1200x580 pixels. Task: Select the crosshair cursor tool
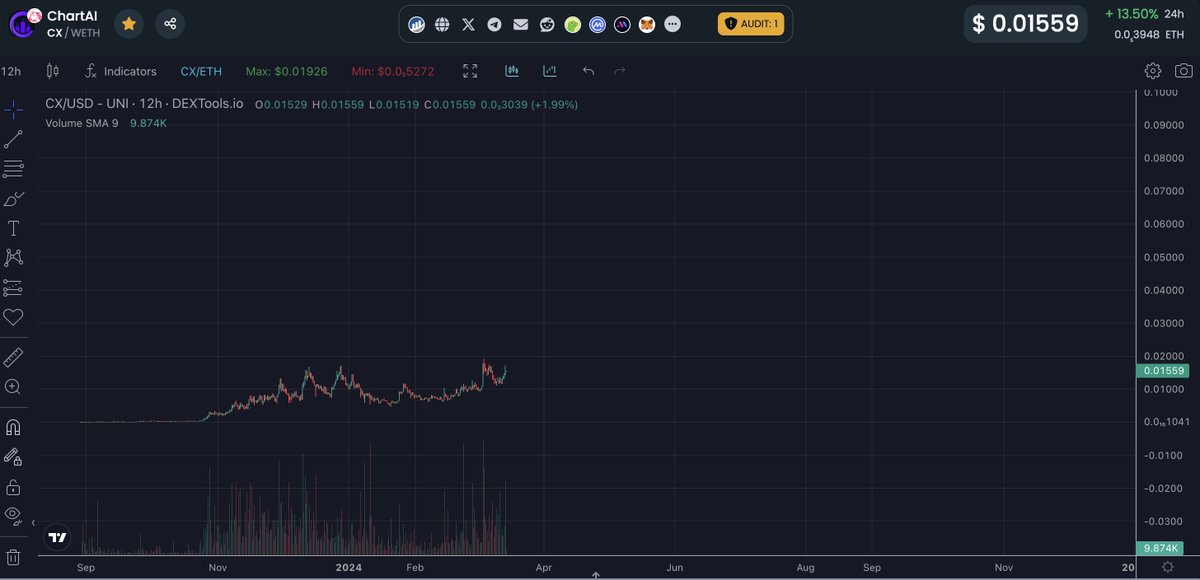pos(13,110)
